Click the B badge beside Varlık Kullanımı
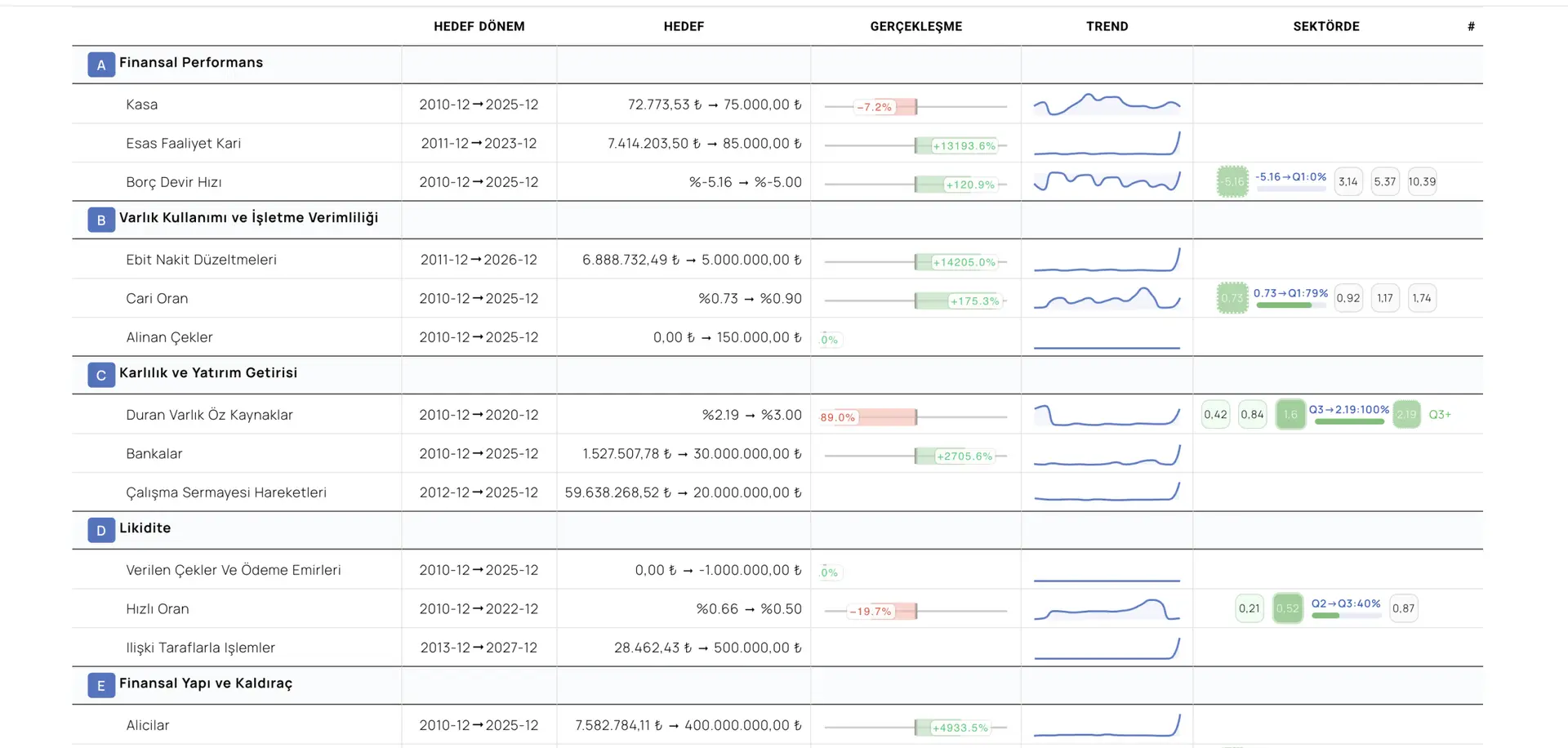Viewport: 1568px width, 748px height. pyautogui.click(x=100, y=220)
